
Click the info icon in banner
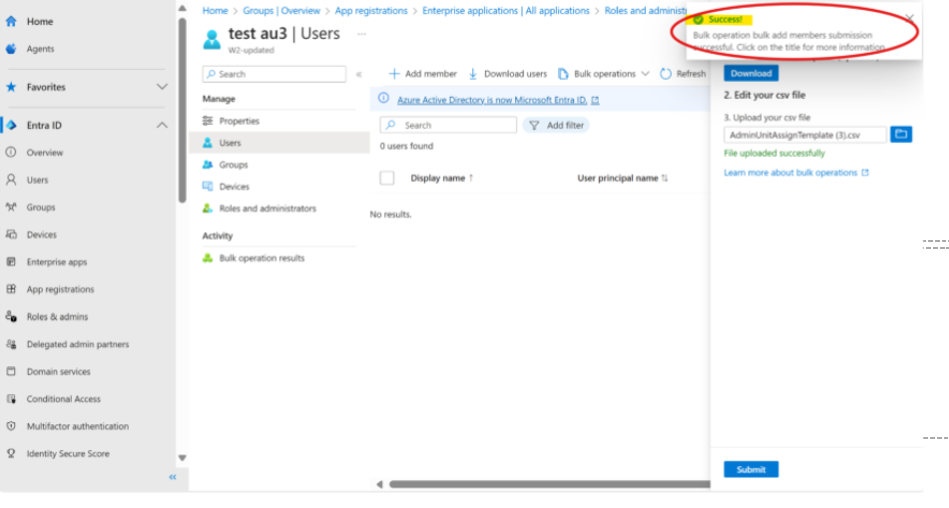click(383, 98)
